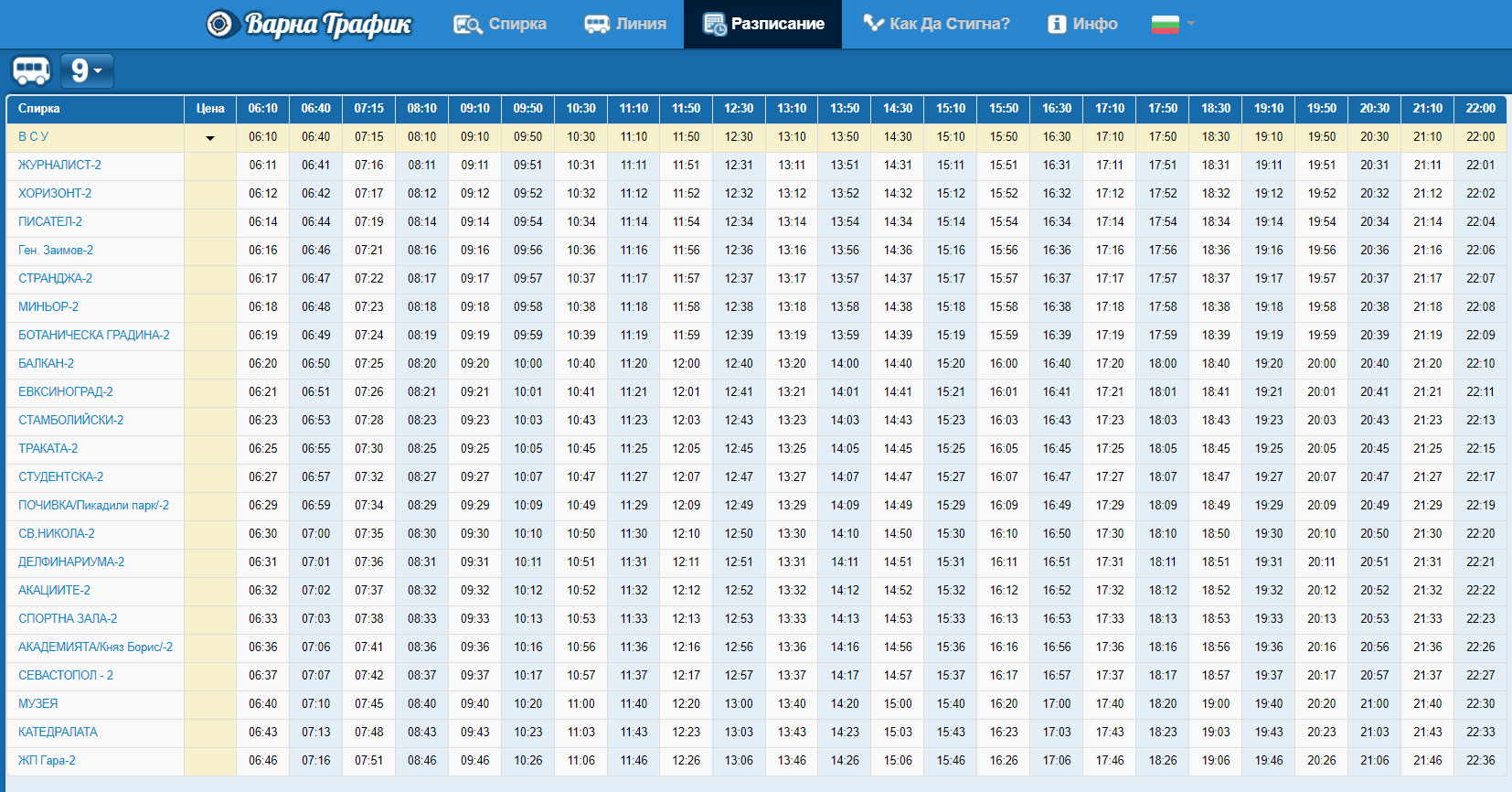Open the В С У stop link
The image size is (1512, 792).
click(x=34, y=136)
